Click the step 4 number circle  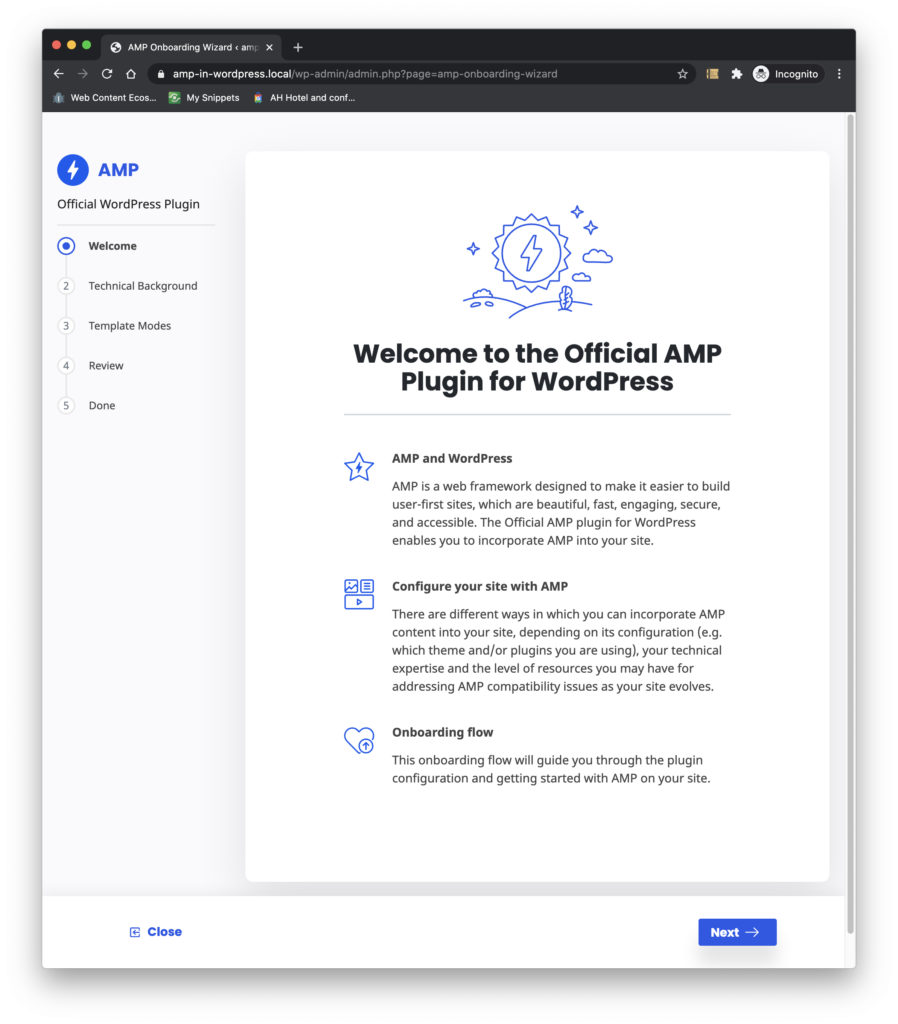click(x=66, y=366)
